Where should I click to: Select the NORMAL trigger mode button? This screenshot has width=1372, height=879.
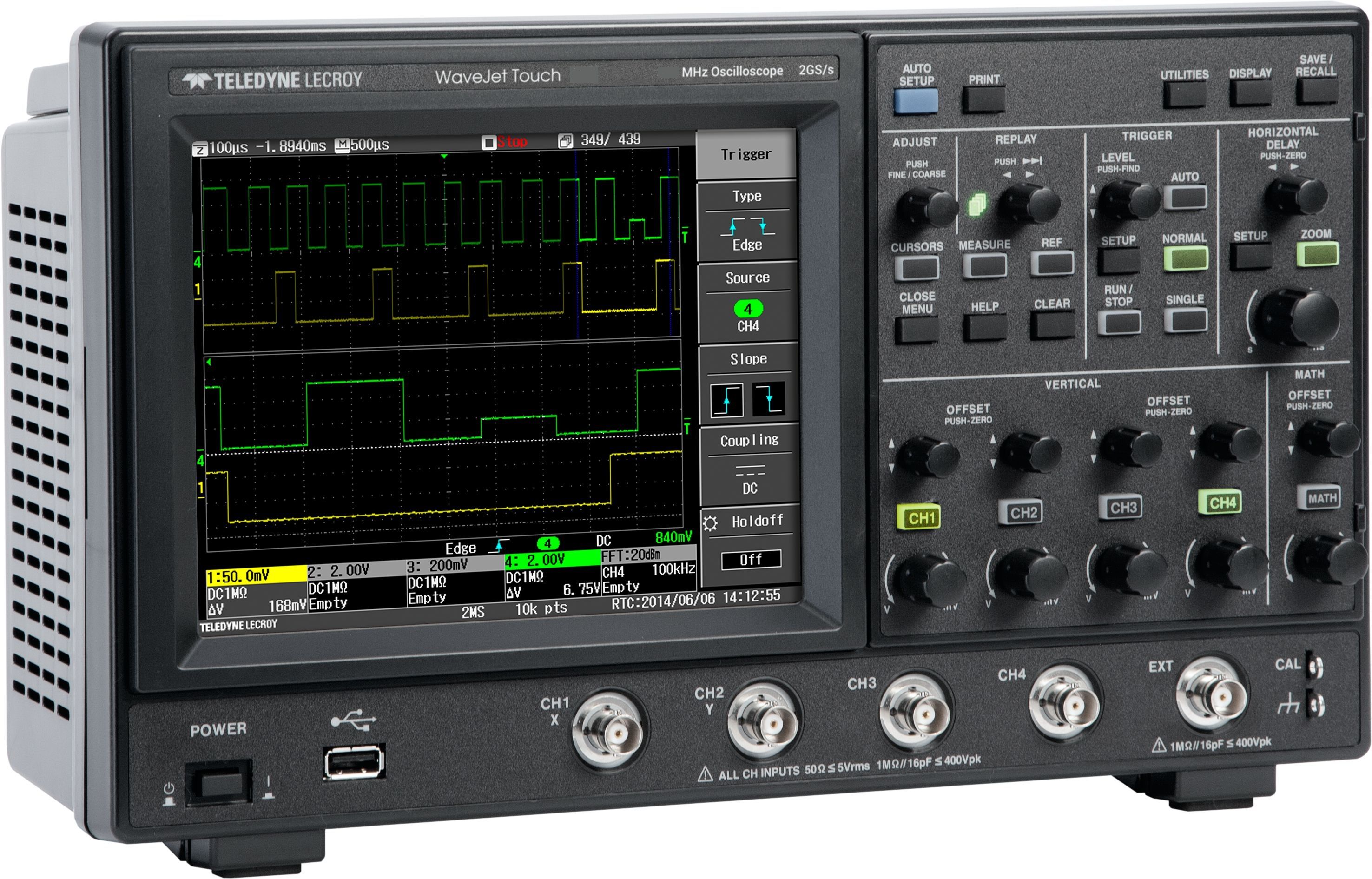tap(1185, 258)
